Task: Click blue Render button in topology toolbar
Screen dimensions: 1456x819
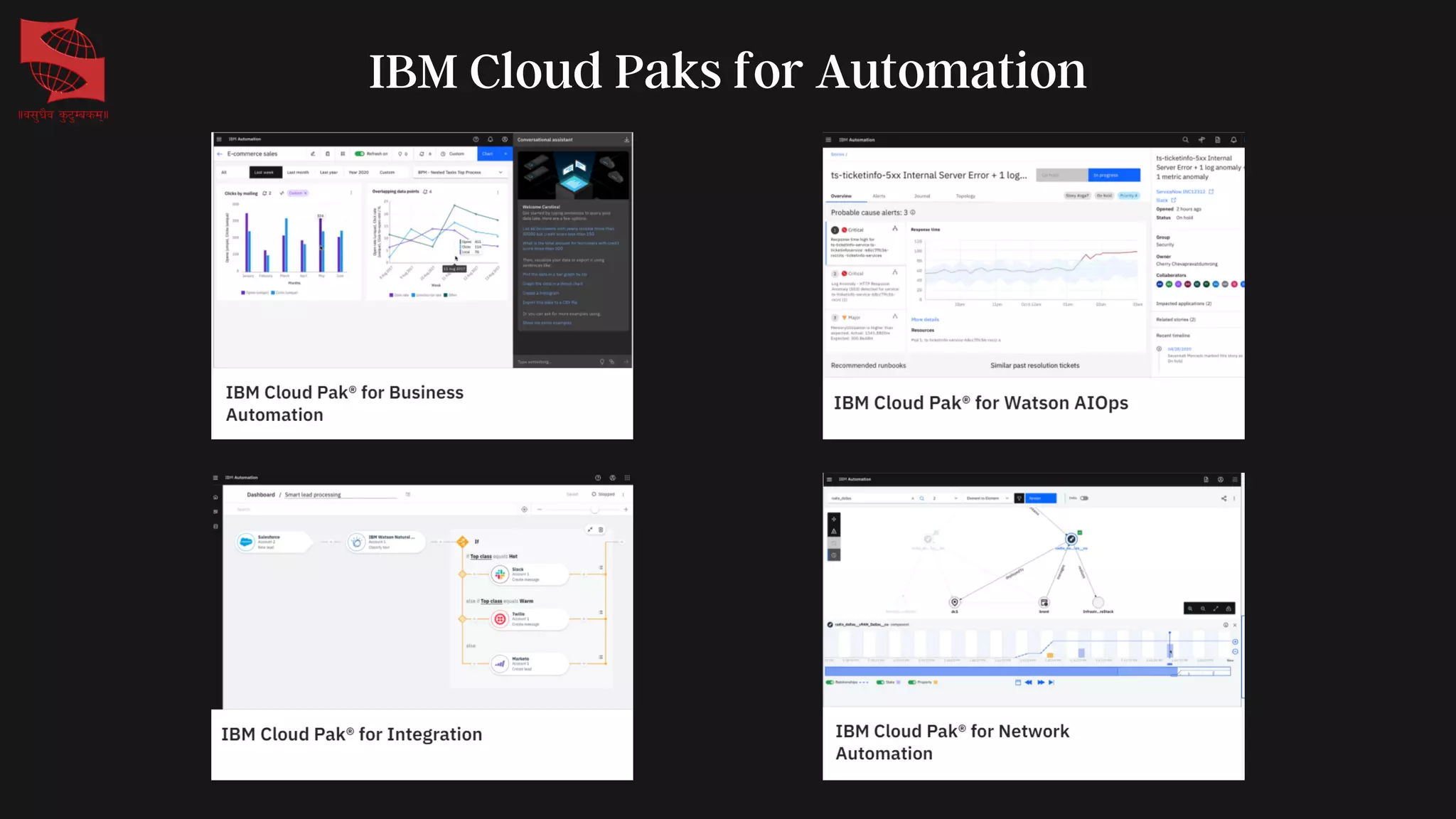Action: pyautogui.click(x=1040, y=498)
